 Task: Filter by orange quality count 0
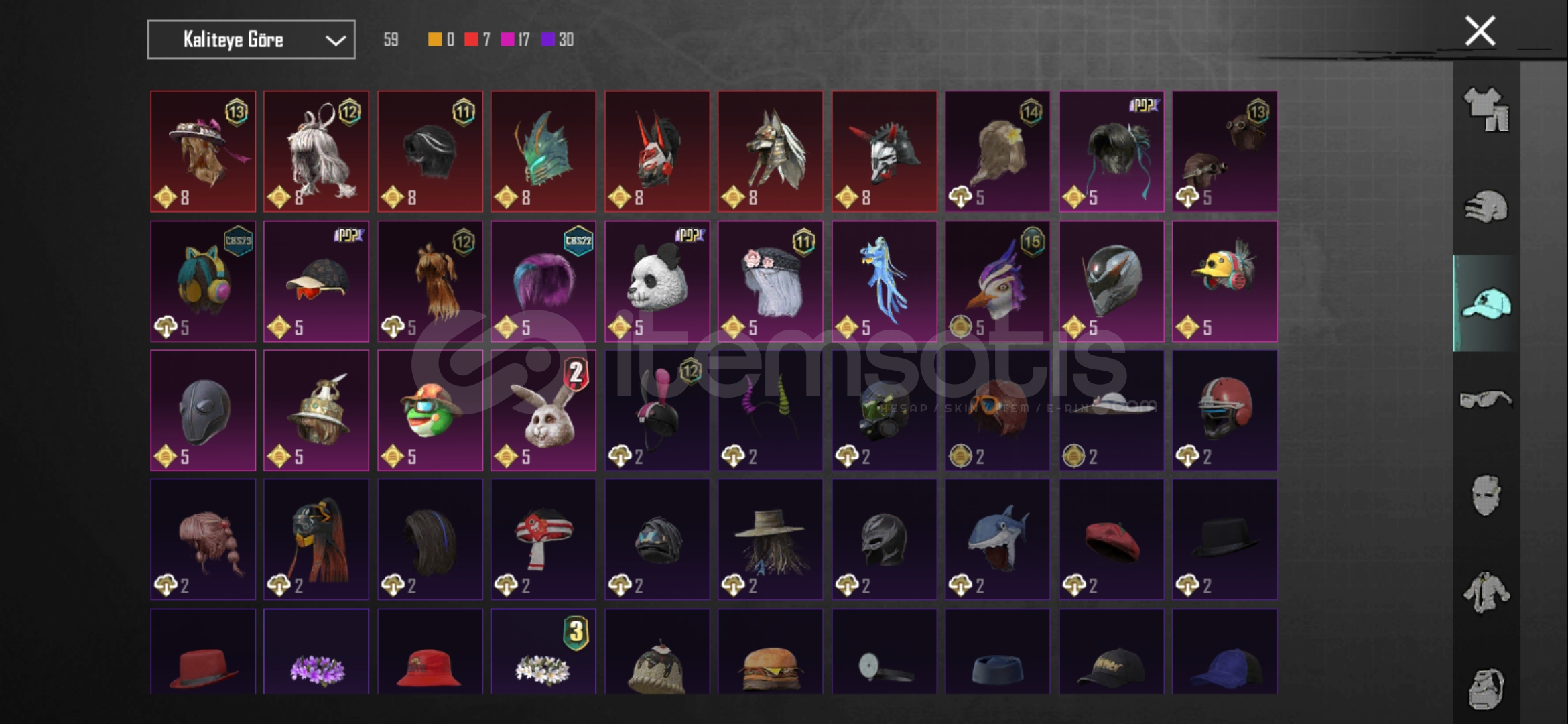coord(441,40)
